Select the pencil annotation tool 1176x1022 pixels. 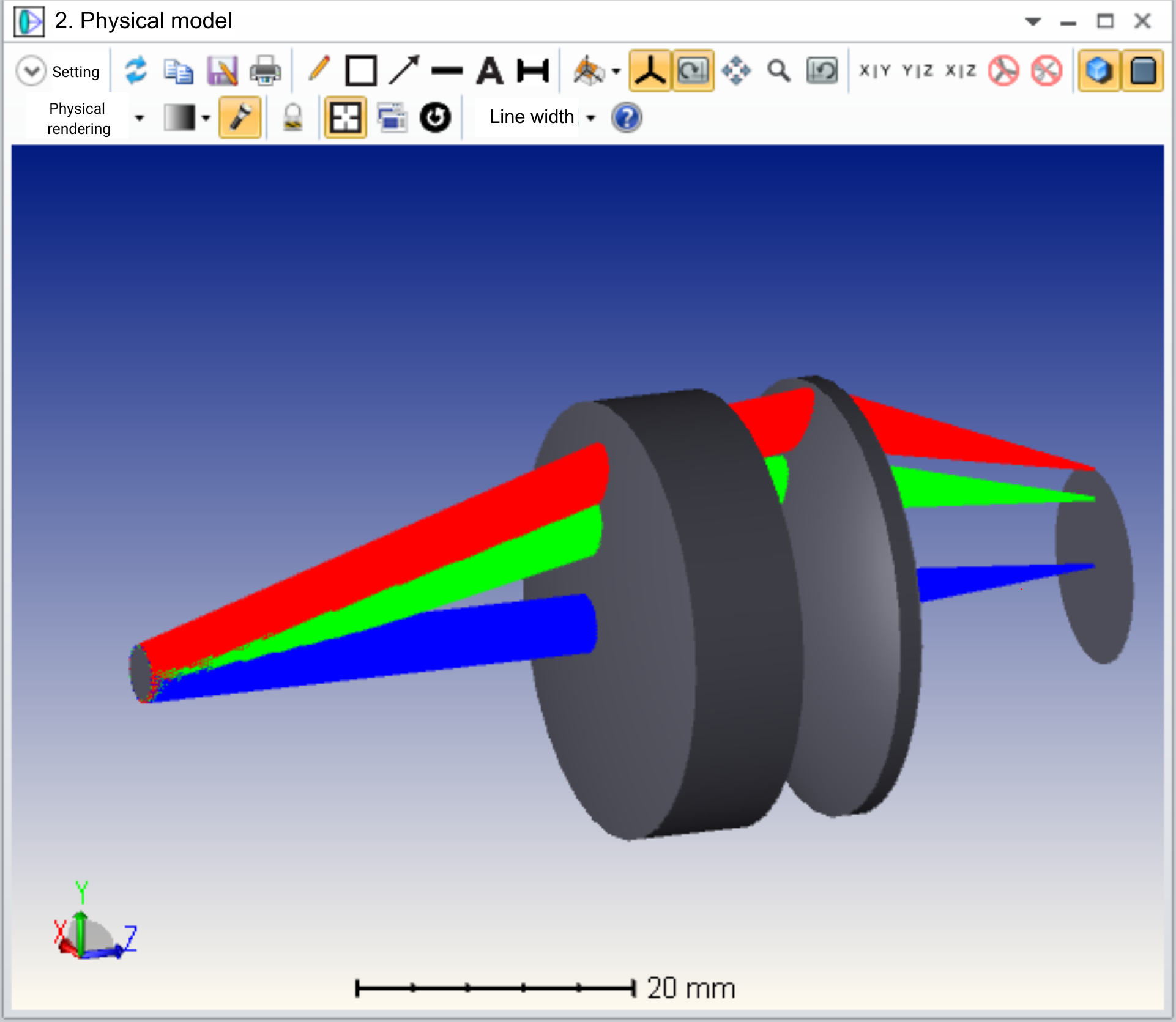(x=319, y=70)
